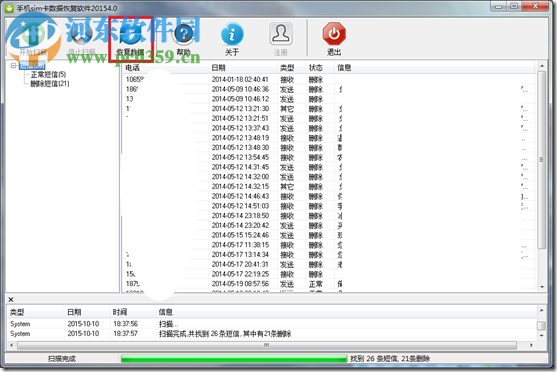557x372 pixels.
Task: Sort by the 电话 column header
Action: pyautogui.click(x=165, y=68)
